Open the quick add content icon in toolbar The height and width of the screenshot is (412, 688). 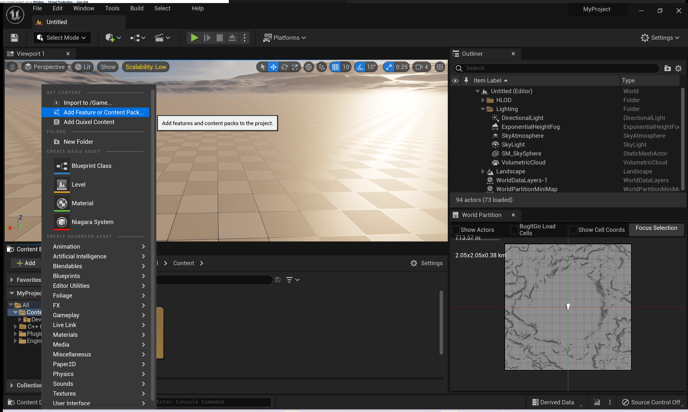113,38
